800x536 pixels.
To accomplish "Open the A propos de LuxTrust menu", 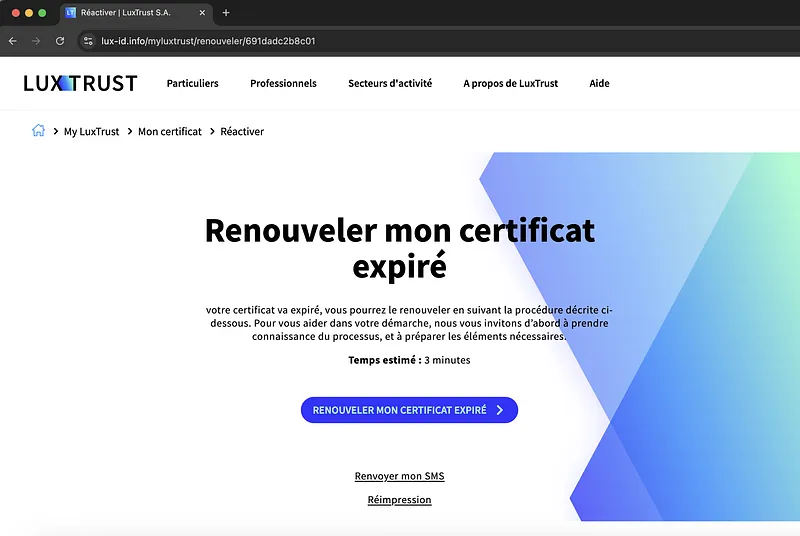I will click(x=511, y=83).
